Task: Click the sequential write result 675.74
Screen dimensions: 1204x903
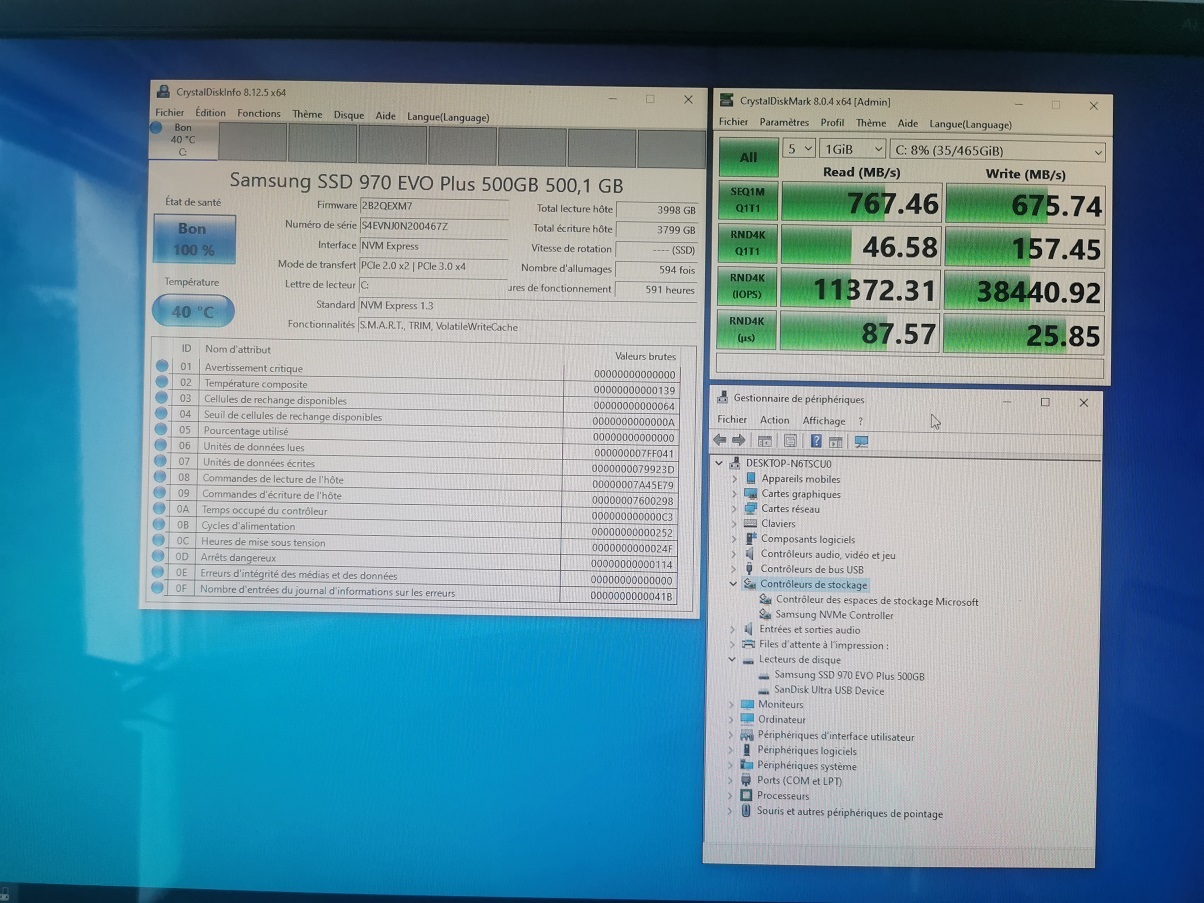Action: coord(1025,204)
